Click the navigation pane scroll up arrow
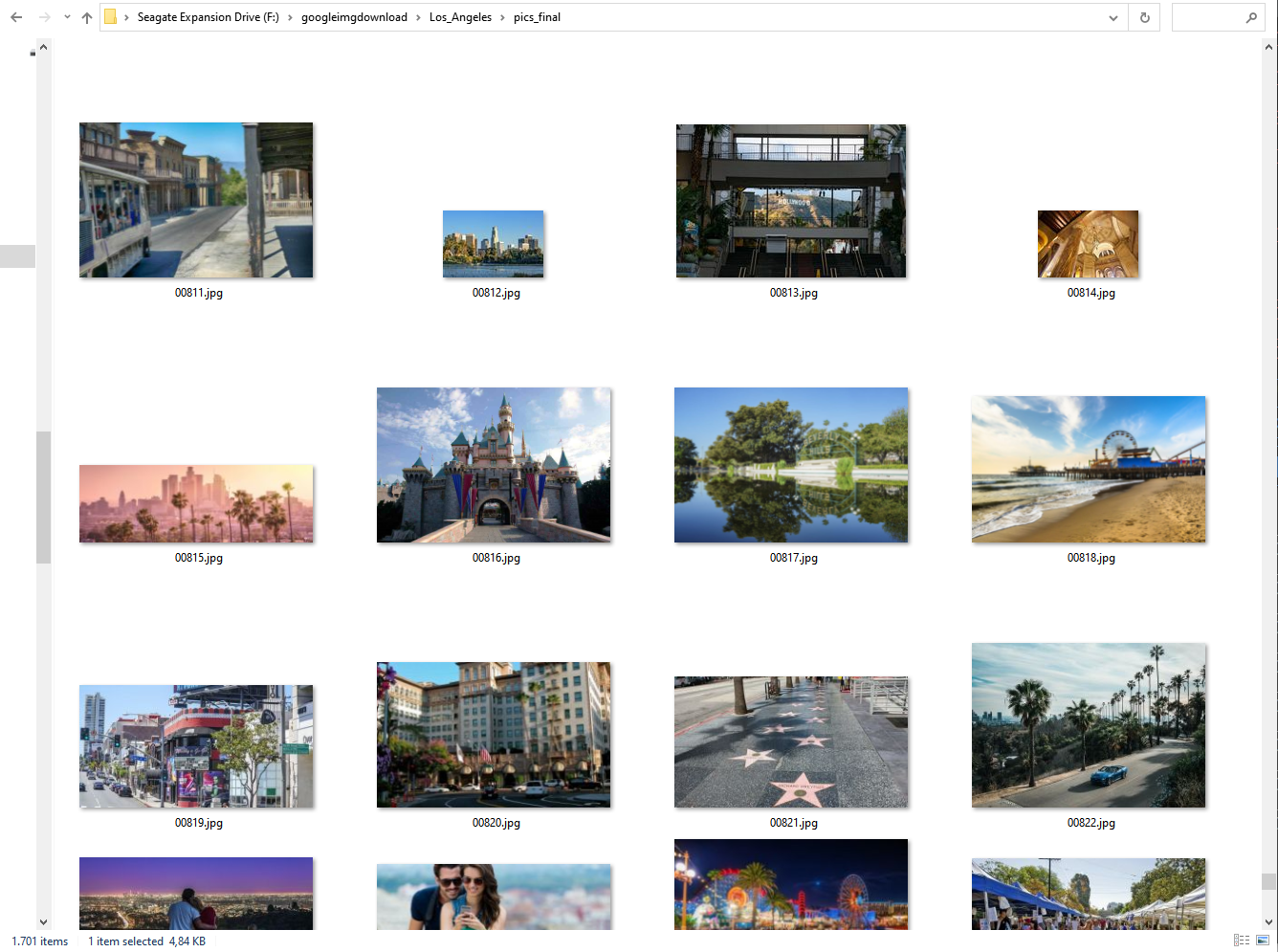This screenshot has height=952, width=1278. 43,47
